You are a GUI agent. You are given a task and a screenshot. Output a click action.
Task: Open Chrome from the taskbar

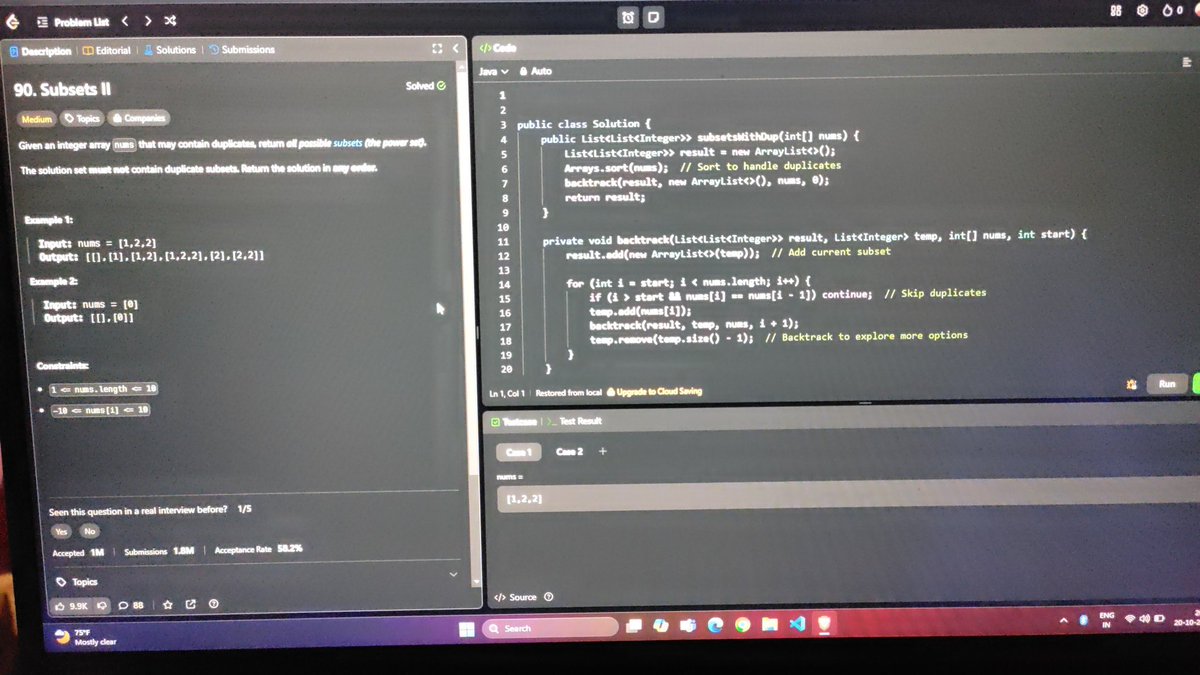743,624
